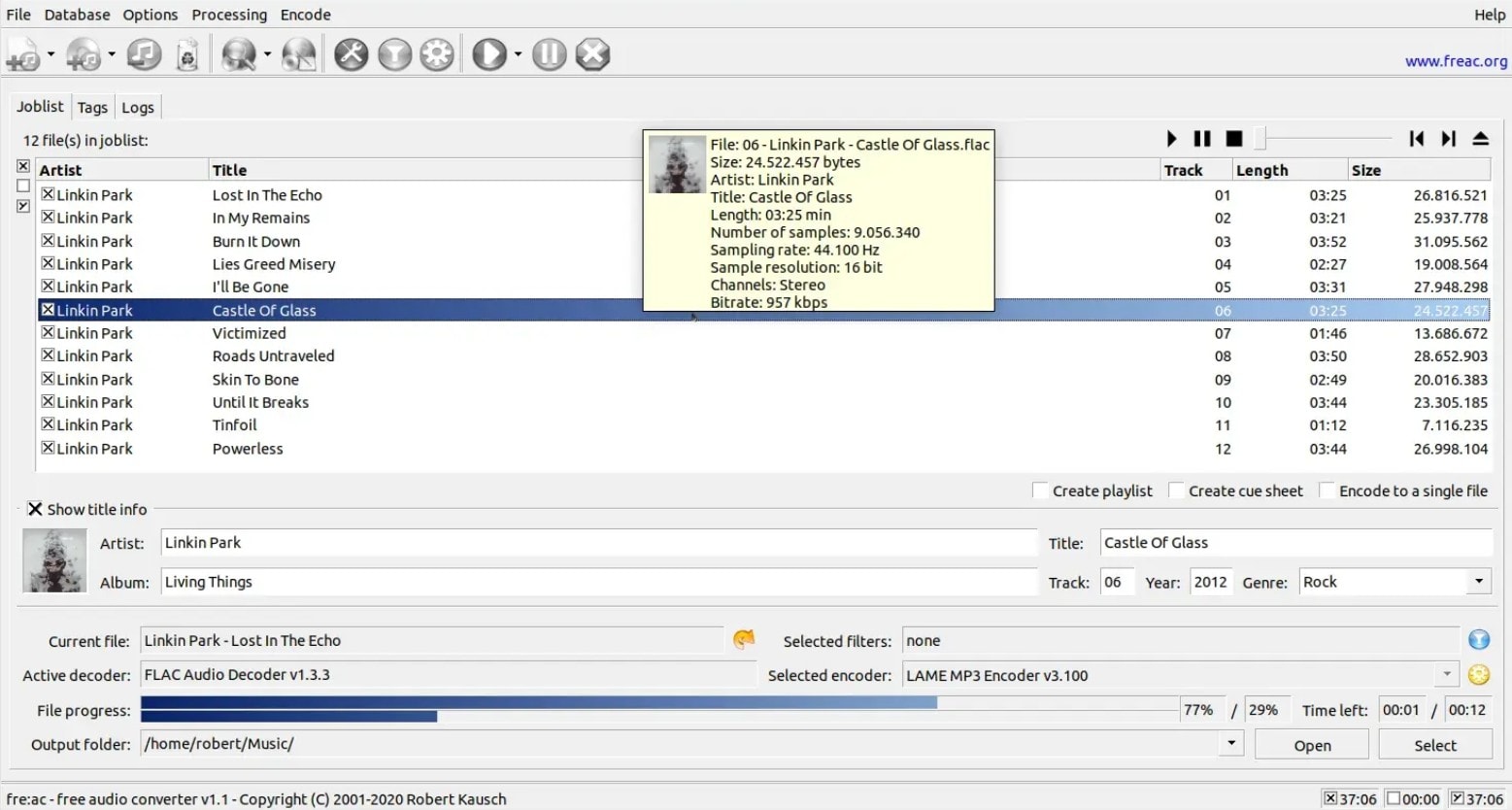This screenshot has width=1512, height=810.
Task: Uncheck the Powerless track checkbox
Action: (x=48, y=448)
